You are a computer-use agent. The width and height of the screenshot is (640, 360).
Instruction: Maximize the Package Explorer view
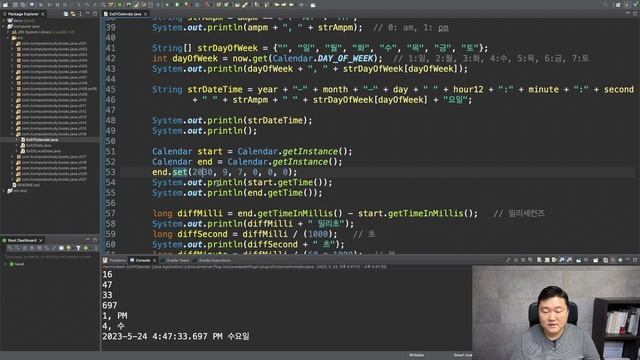click(95, 14)
